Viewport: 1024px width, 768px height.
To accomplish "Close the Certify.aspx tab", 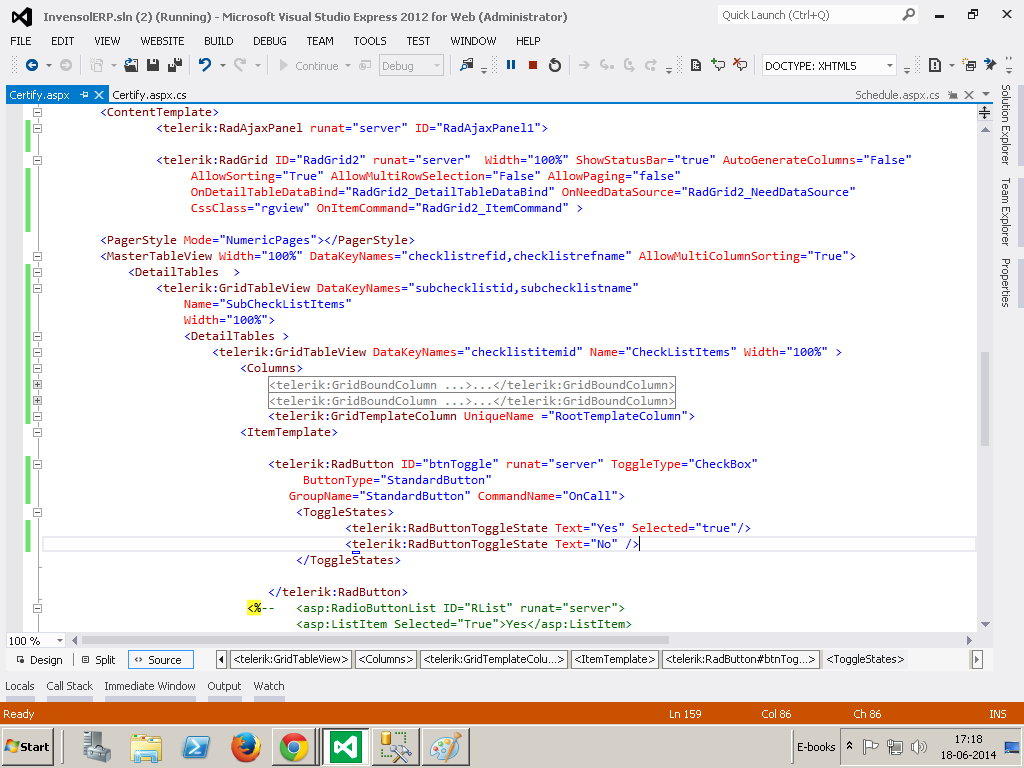I will point(99,95).
